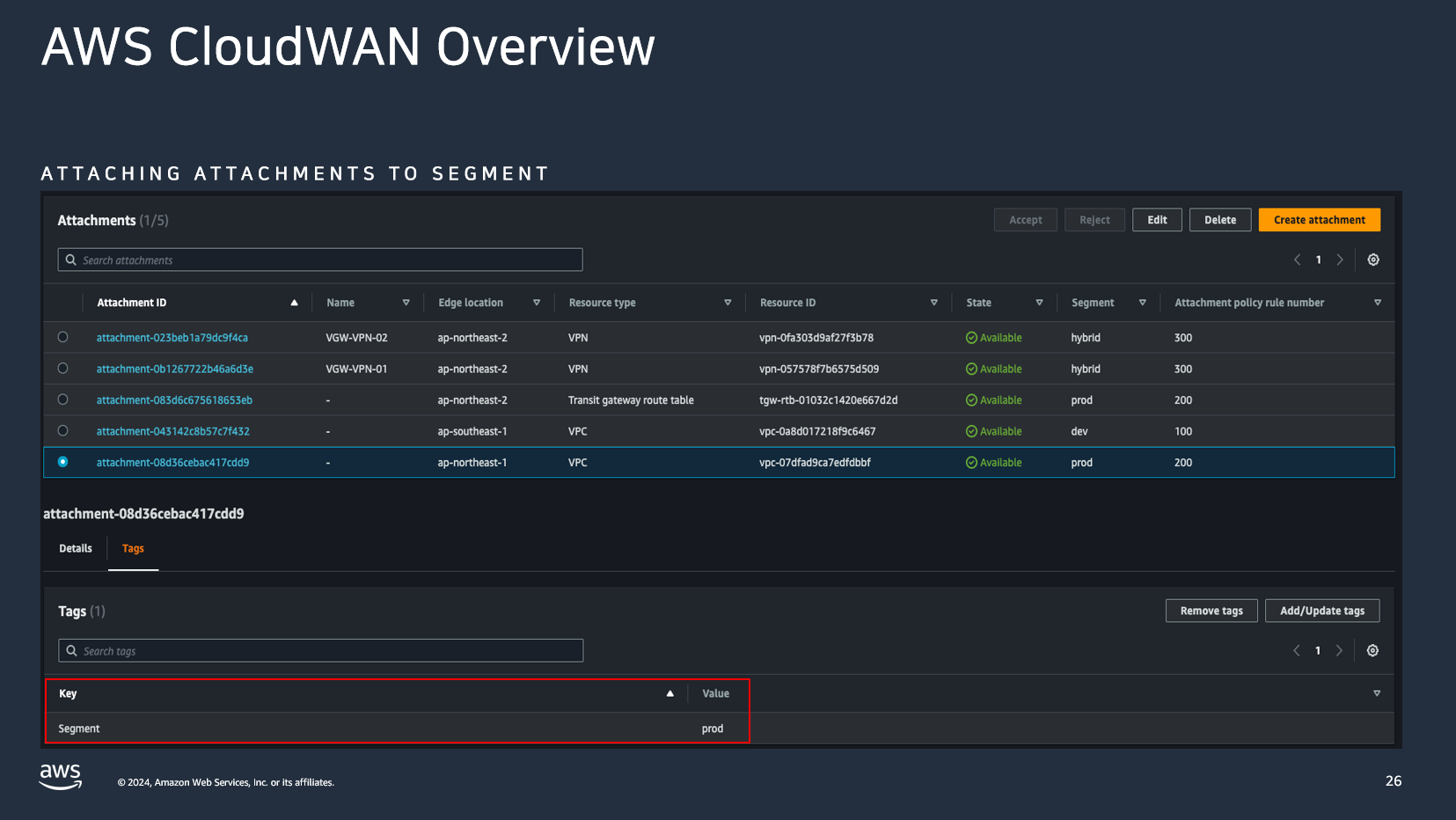Screen dimensions: 1456x820
Task: Click Remove tags button
Action: pos(1211,611)
